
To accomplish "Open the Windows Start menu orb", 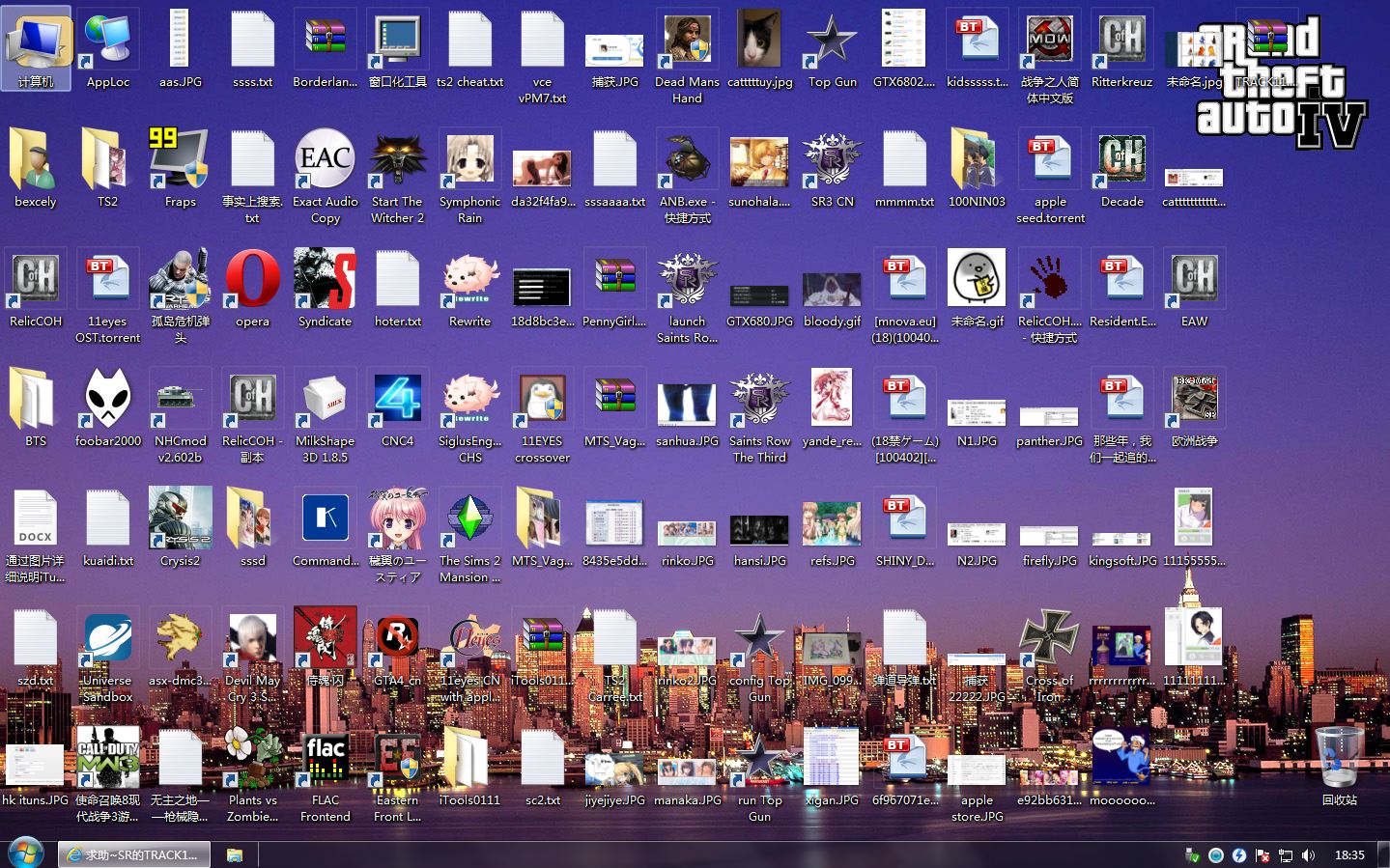I will [x=26, y=854].
